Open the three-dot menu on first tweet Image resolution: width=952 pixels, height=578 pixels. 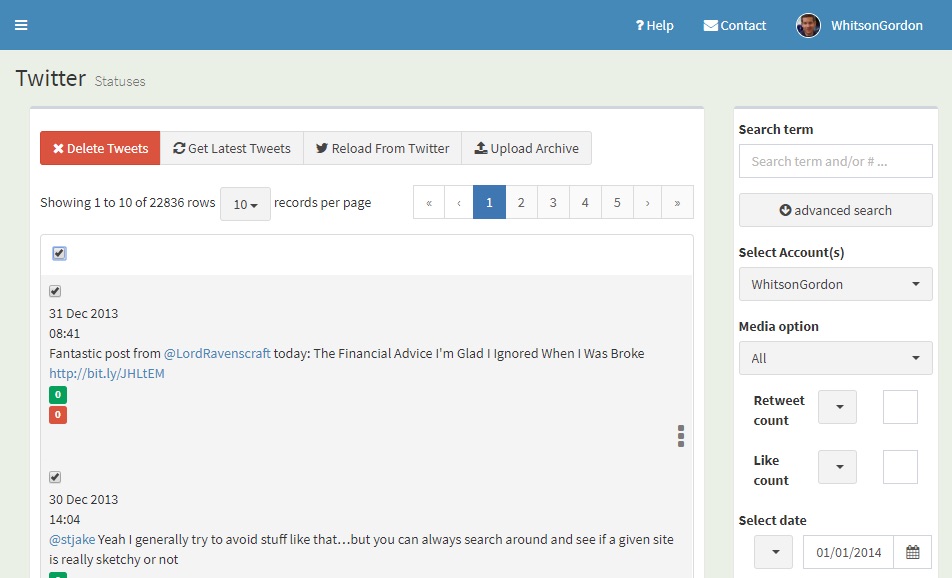[681, 435]
